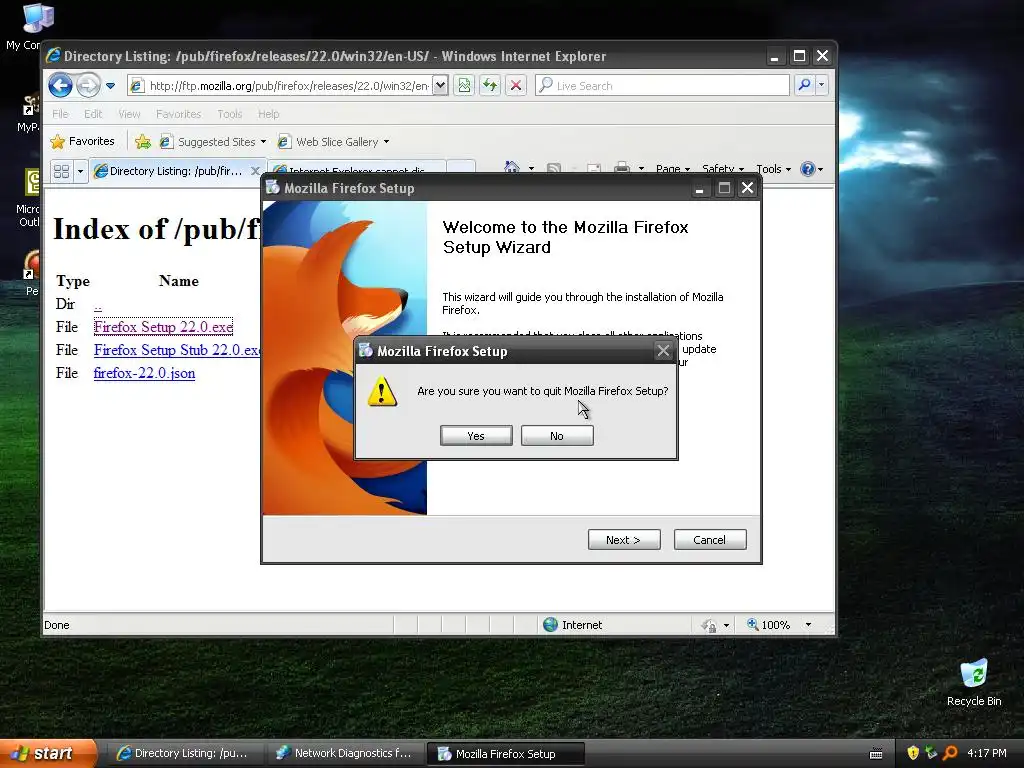Open the Tools dropdown in command bar
1024x768 pixels.
773,168
